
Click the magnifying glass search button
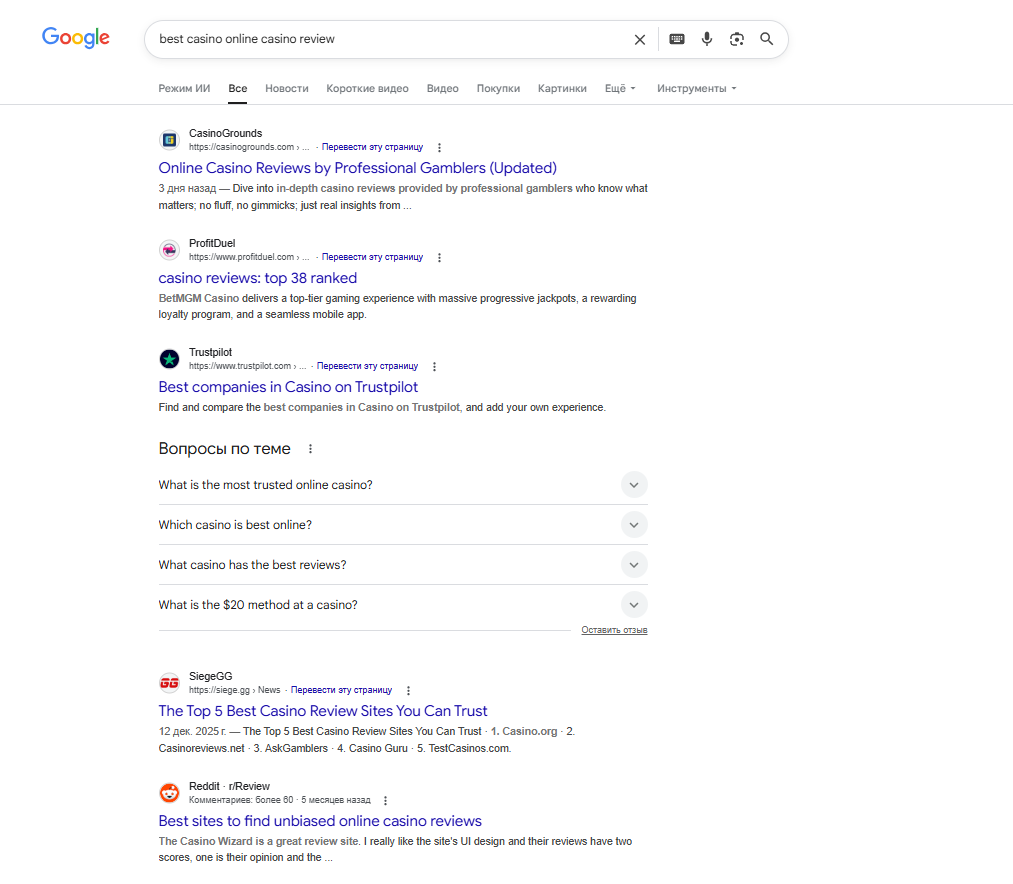[x=766, y=39]
